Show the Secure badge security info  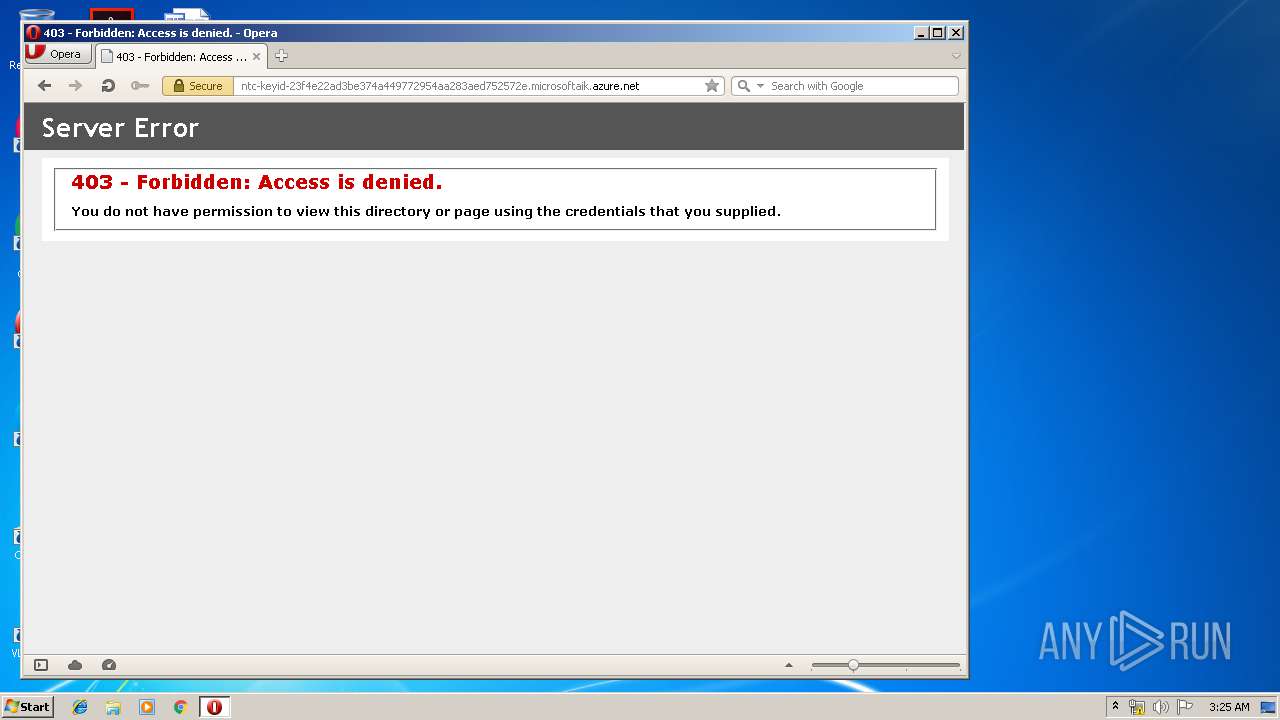[x=198, y=86]
